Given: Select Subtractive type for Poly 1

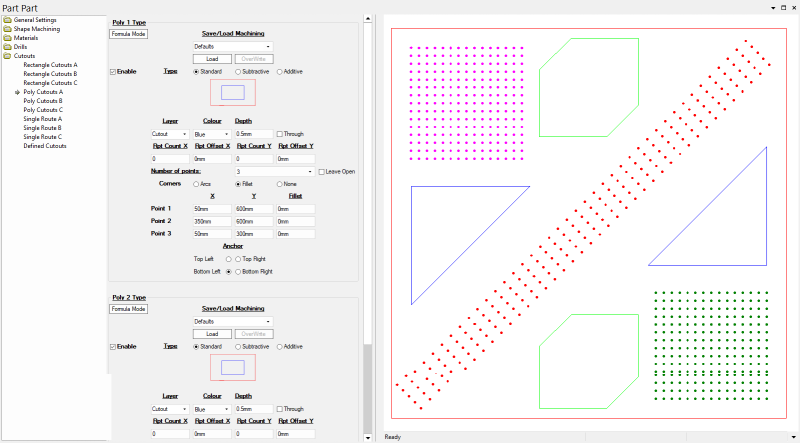Looking at the screenshot, I should [x=238, y=72].
